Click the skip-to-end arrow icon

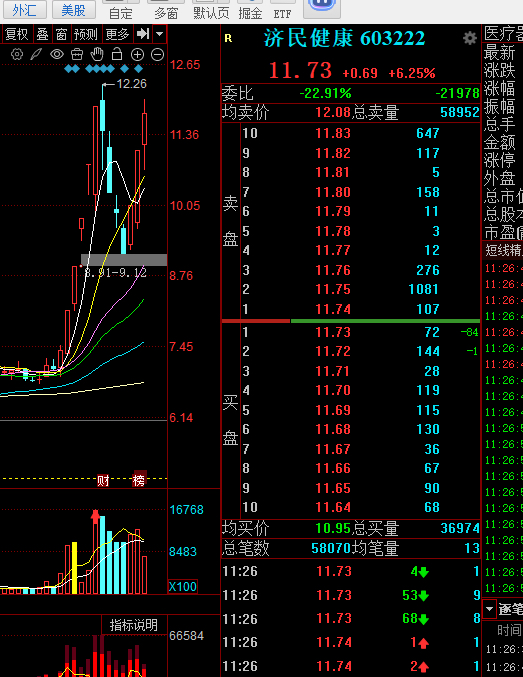143,34
